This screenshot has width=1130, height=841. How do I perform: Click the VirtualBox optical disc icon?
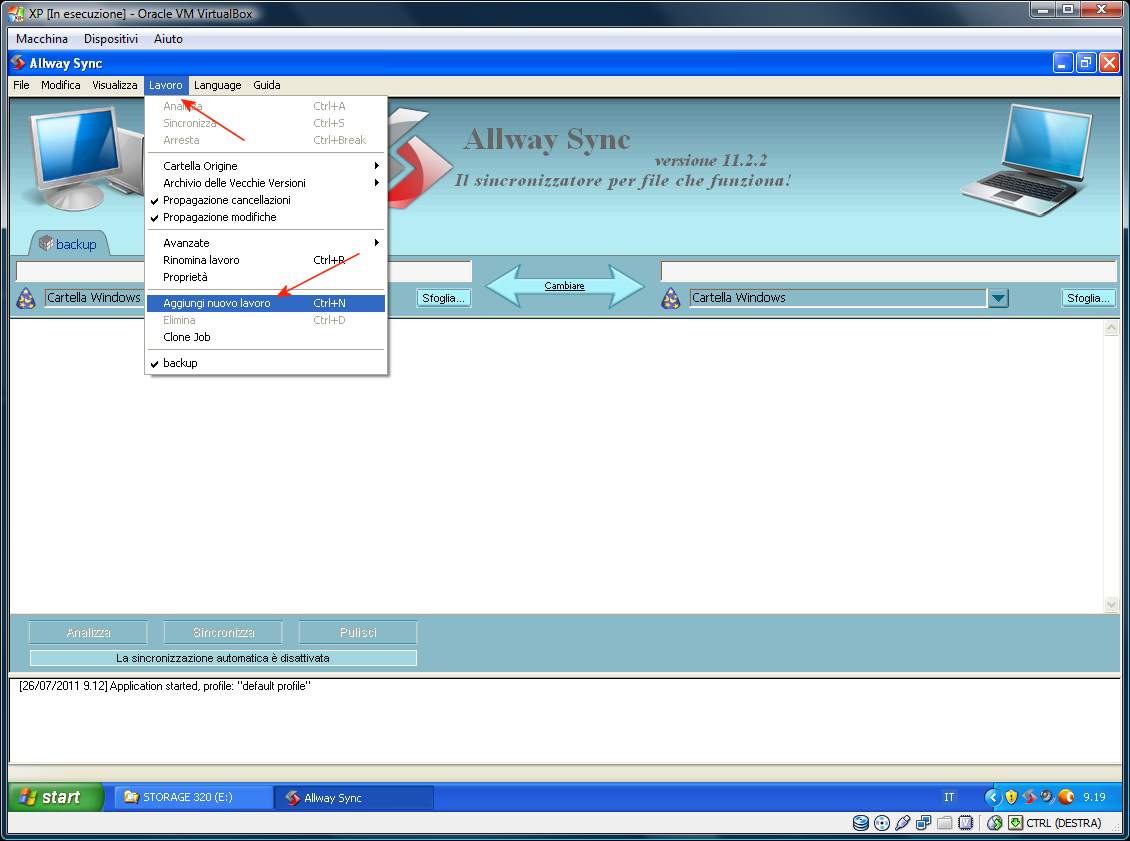[881, 823]
